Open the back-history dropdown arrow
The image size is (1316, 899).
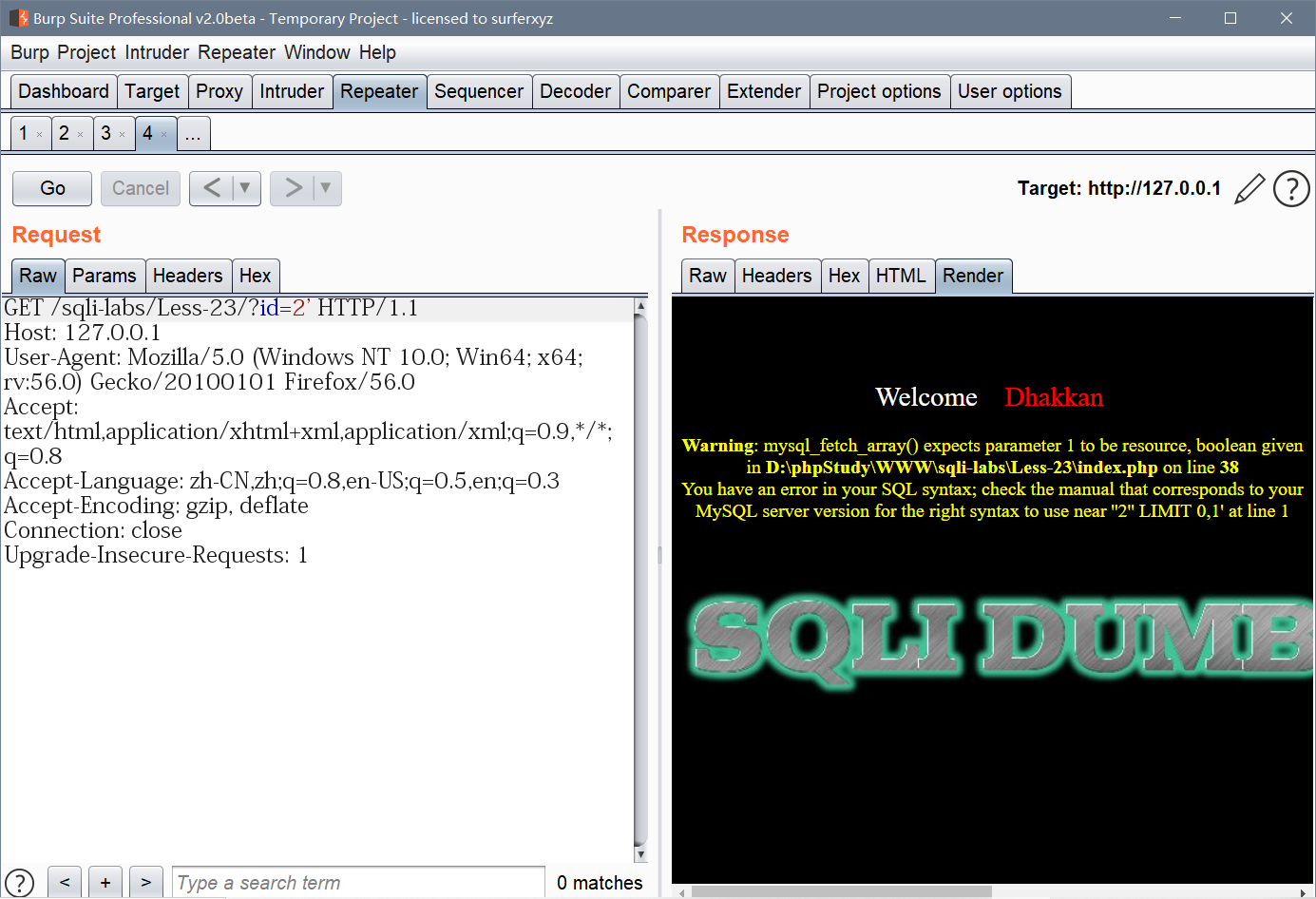click(243, 188)
